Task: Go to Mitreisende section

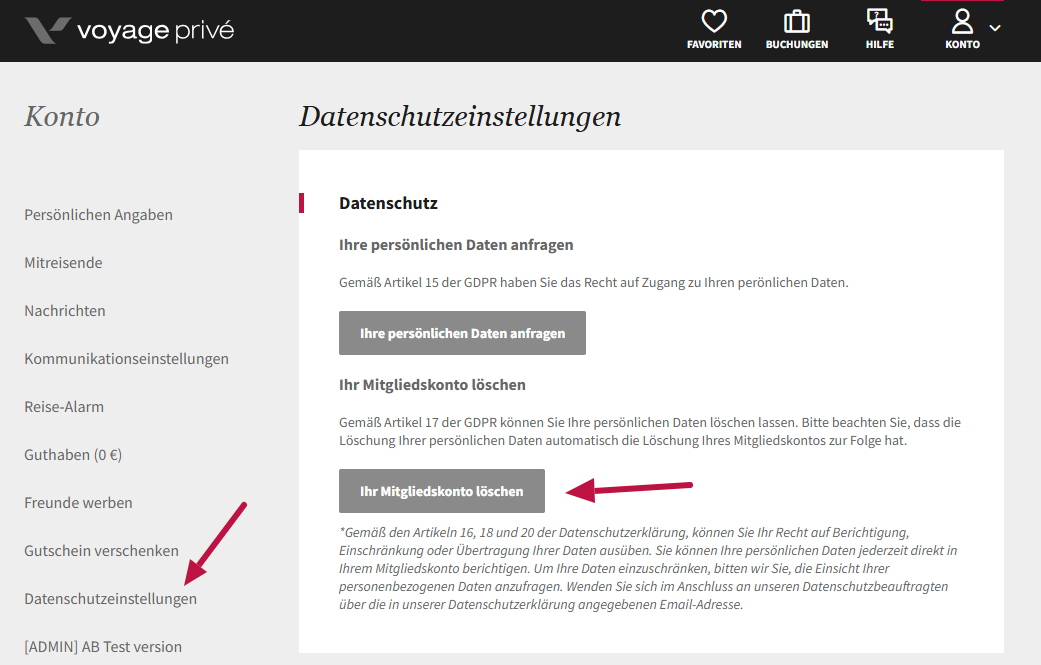Action: tap(63, 263)
